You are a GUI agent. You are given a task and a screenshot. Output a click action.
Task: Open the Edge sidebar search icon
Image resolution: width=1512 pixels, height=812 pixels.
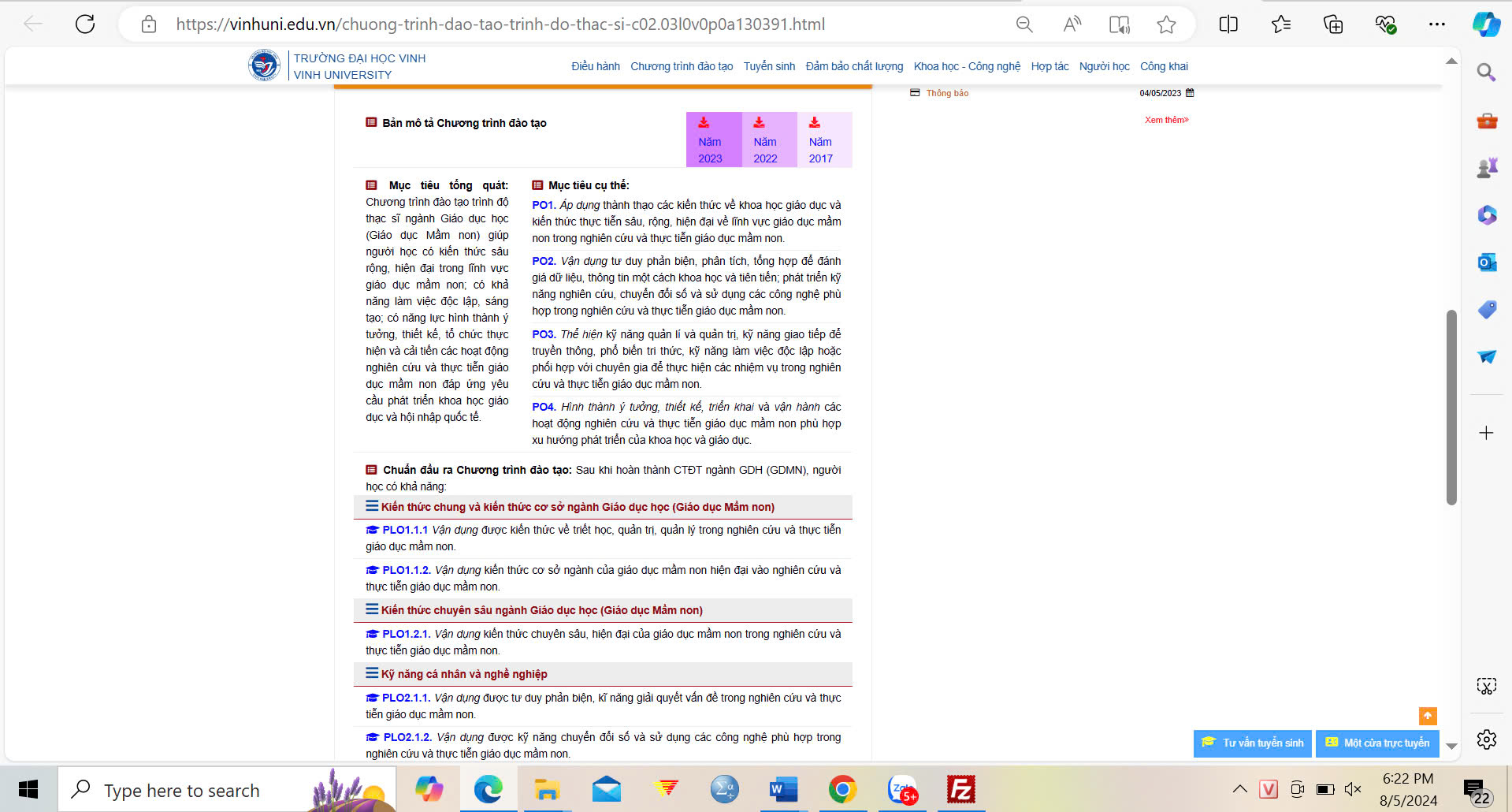[x=1486, y=73]
